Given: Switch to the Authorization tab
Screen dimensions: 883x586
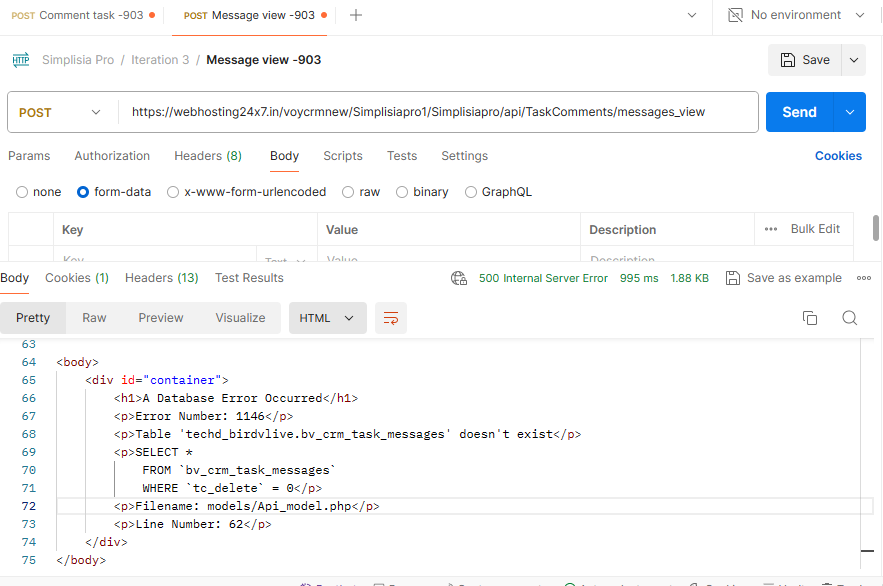Looking at the screenshot, I should pos(112,156).
